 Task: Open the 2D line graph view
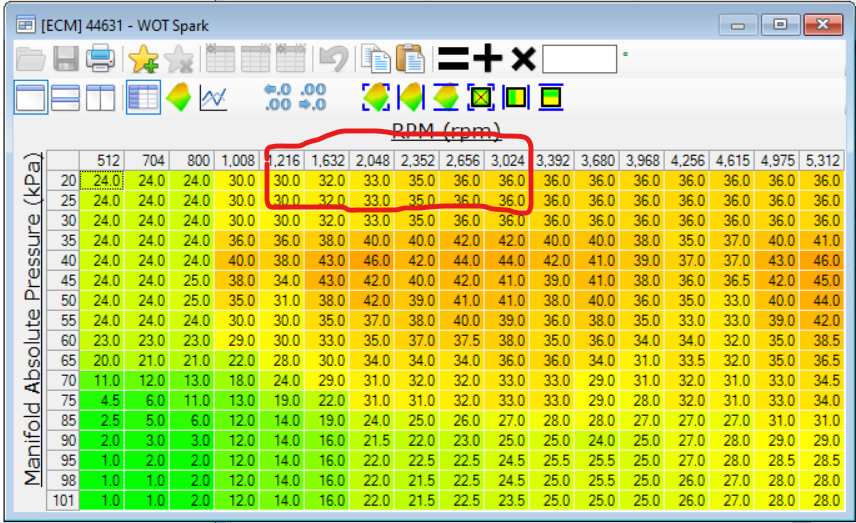[x=213, y=98]
